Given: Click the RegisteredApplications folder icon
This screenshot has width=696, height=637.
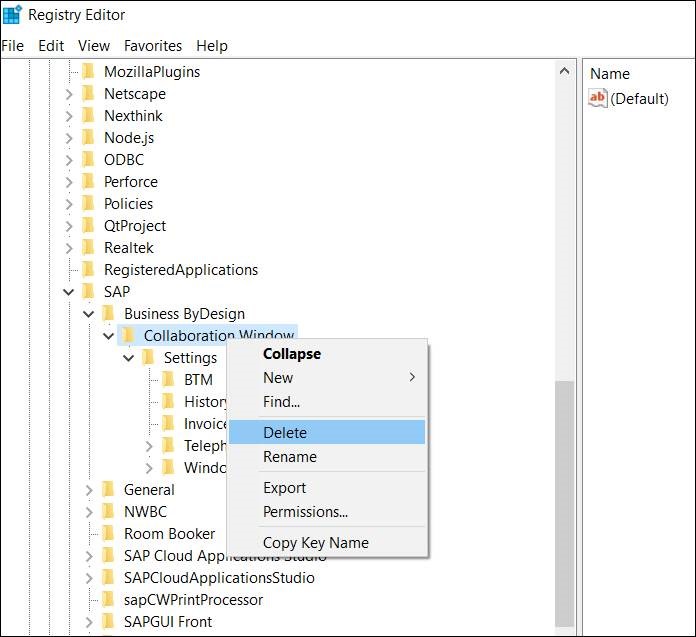Looking at the screenshot, I should click(89, 269).
